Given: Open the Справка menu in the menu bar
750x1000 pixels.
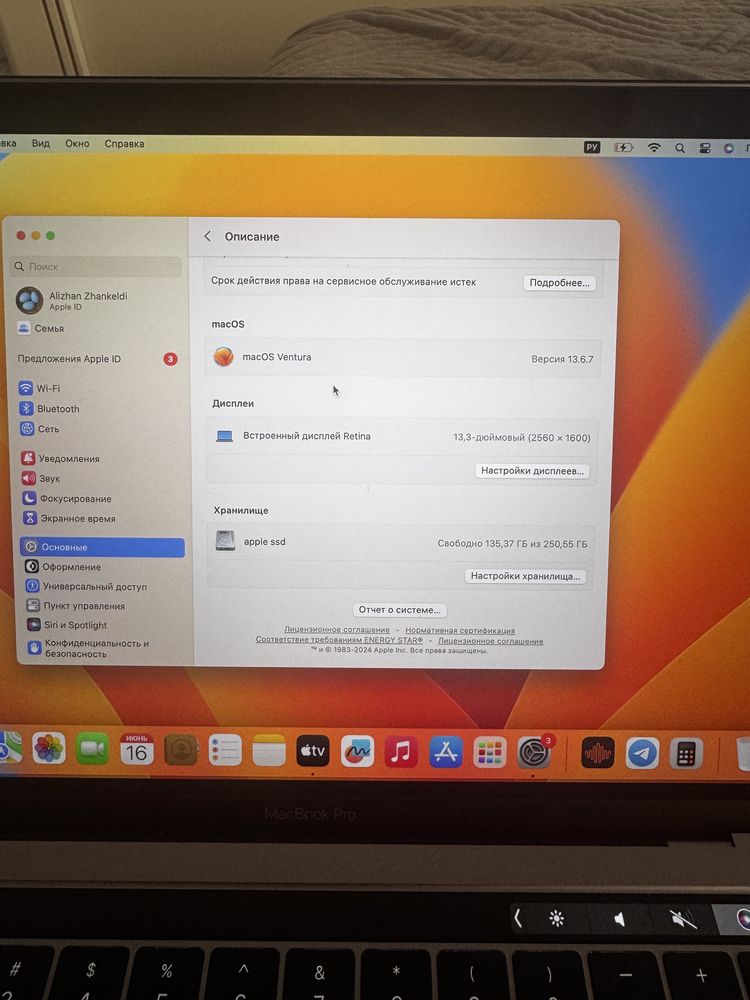Looking at the screenshot, I should (x=124, y=144).
